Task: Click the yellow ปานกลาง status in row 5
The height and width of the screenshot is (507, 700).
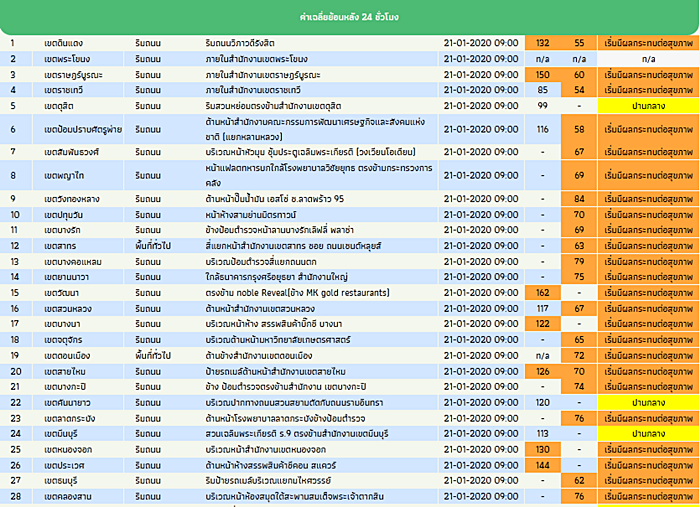Action: (648, 105)
